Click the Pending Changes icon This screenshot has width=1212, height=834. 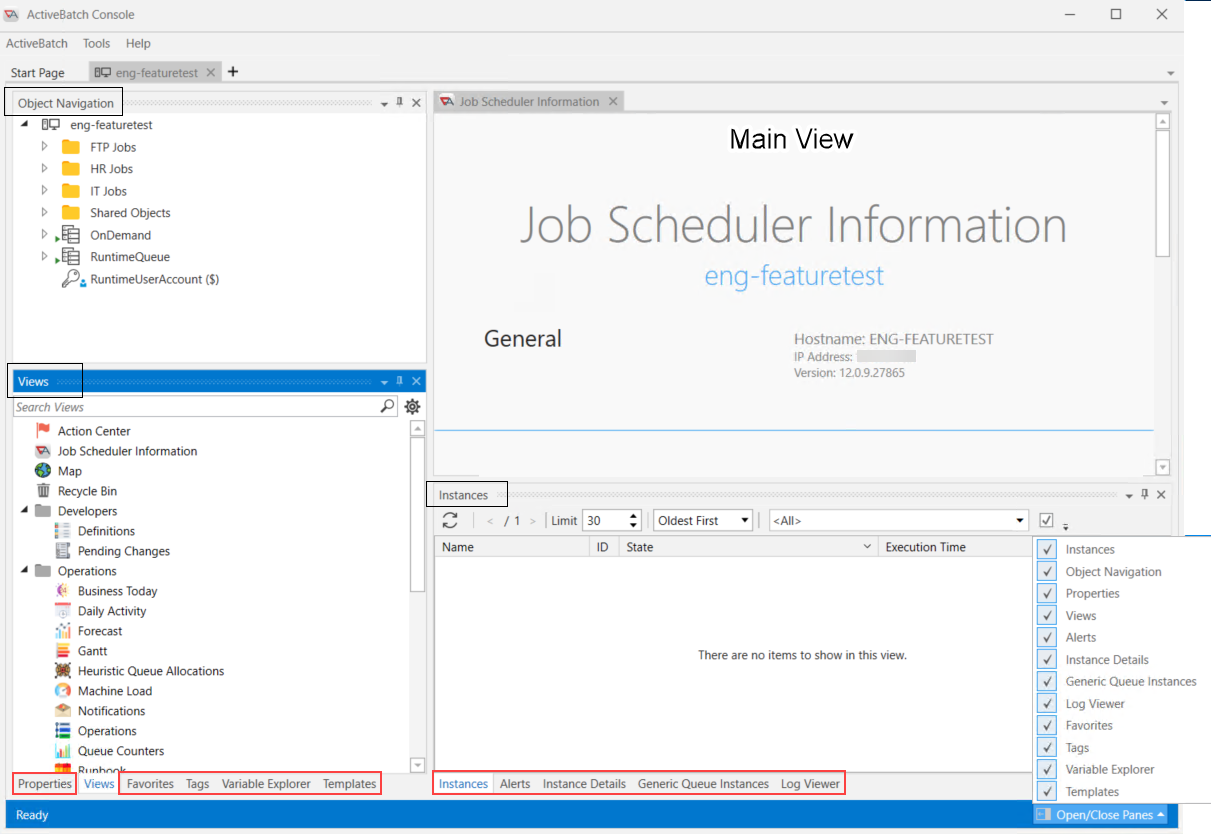pyautogui.click(x=62, y=551)
